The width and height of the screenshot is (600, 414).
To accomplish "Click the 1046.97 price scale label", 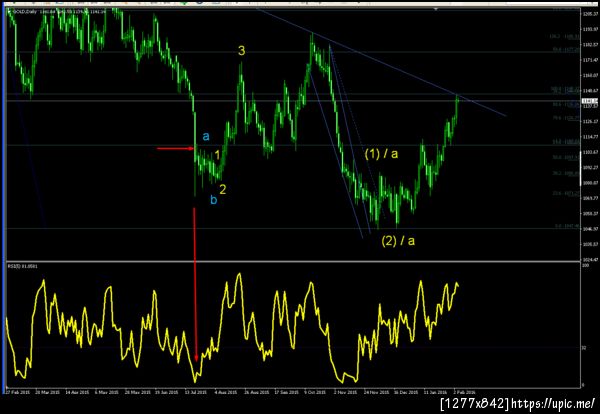I will (x=590, y=229).
